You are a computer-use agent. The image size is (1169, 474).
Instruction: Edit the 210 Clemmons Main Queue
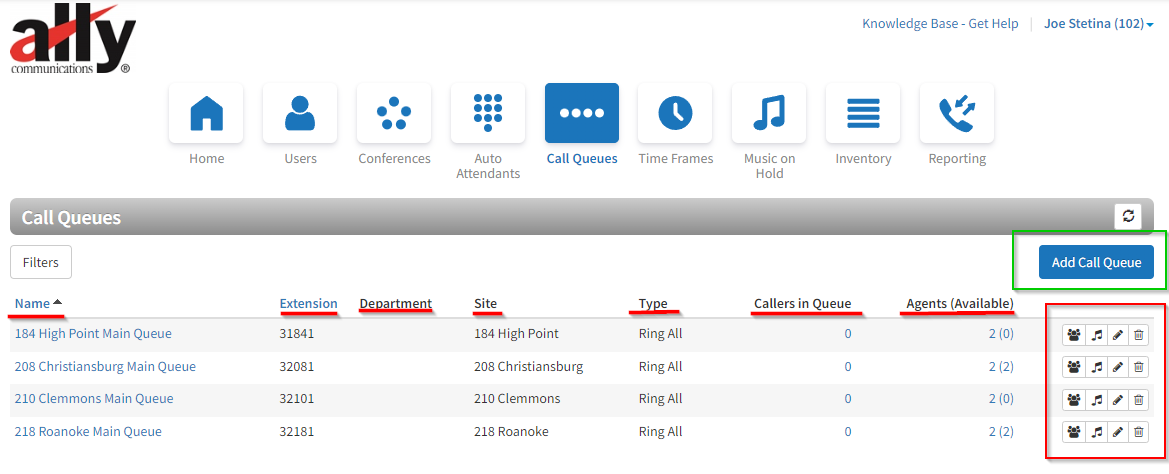click(x=1118, y=400)
